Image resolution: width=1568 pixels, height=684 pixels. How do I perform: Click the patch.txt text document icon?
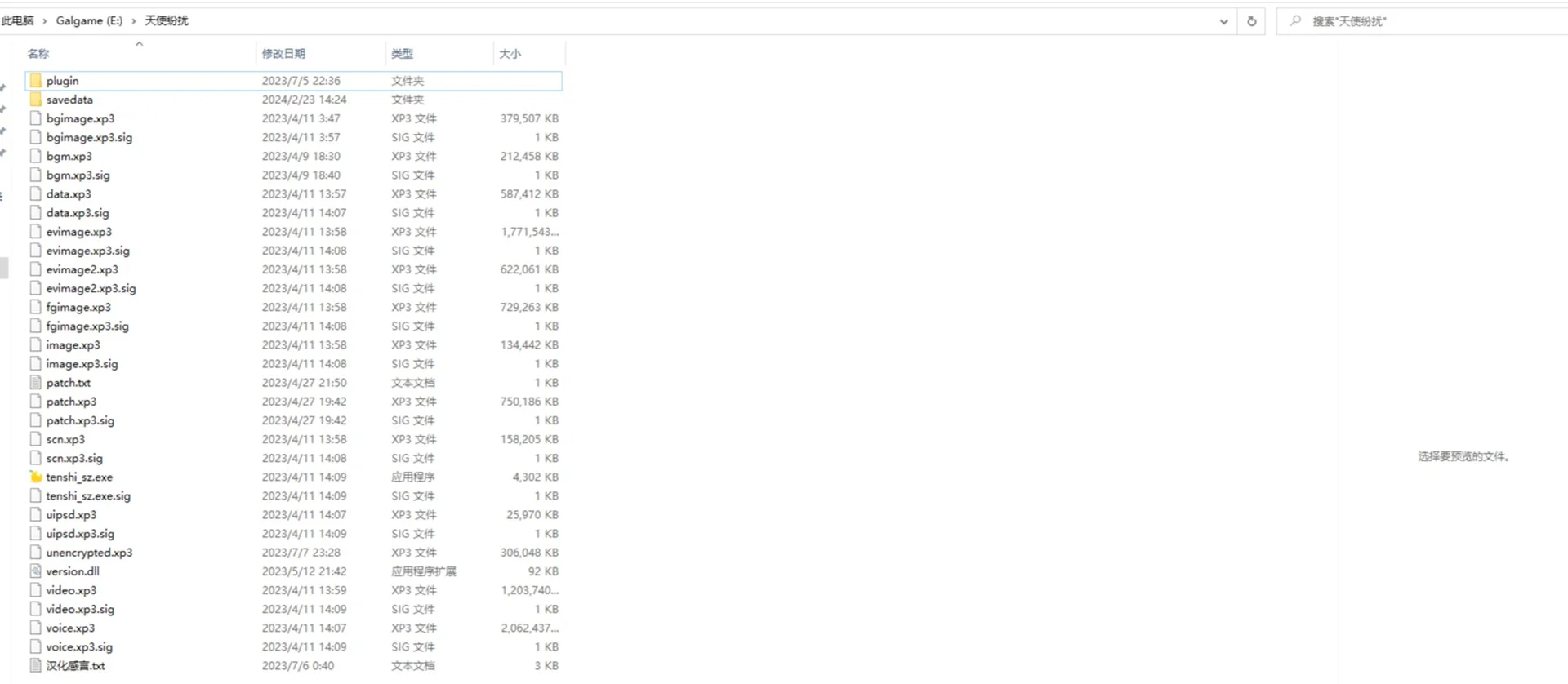35,382
